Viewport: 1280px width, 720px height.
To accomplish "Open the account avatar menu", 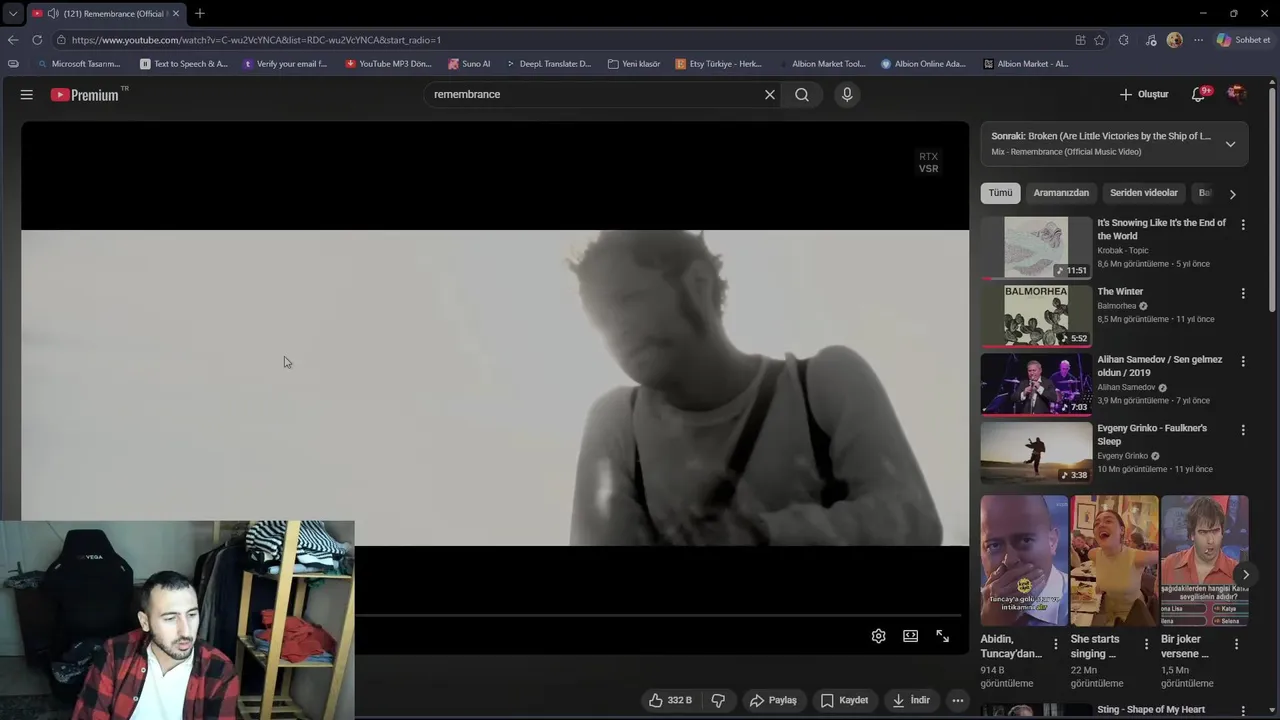I will pyautogui.click(x=1236, y=94).
